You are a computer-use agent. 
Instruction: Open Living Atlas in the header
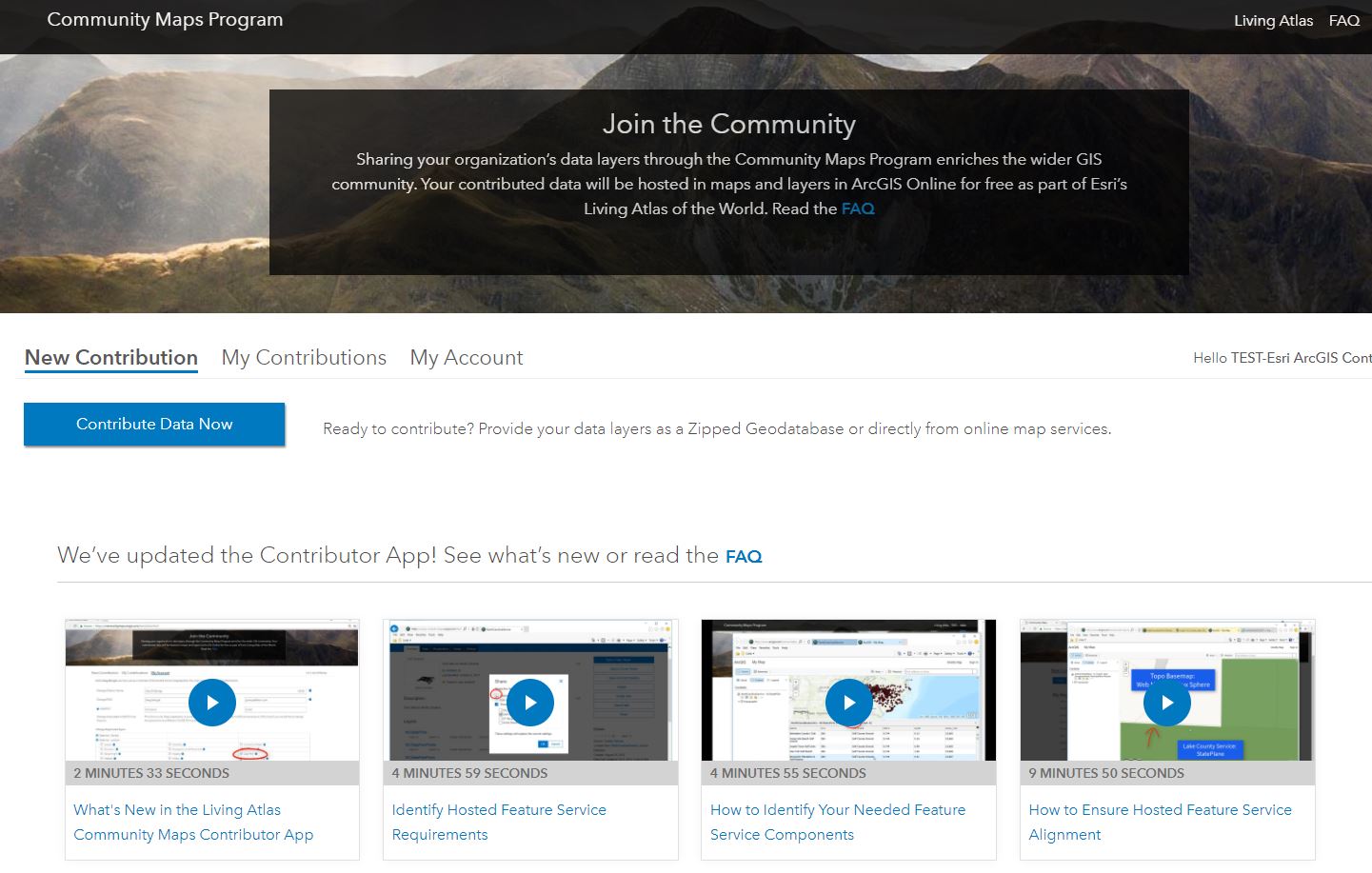[x=1273, y=20]
